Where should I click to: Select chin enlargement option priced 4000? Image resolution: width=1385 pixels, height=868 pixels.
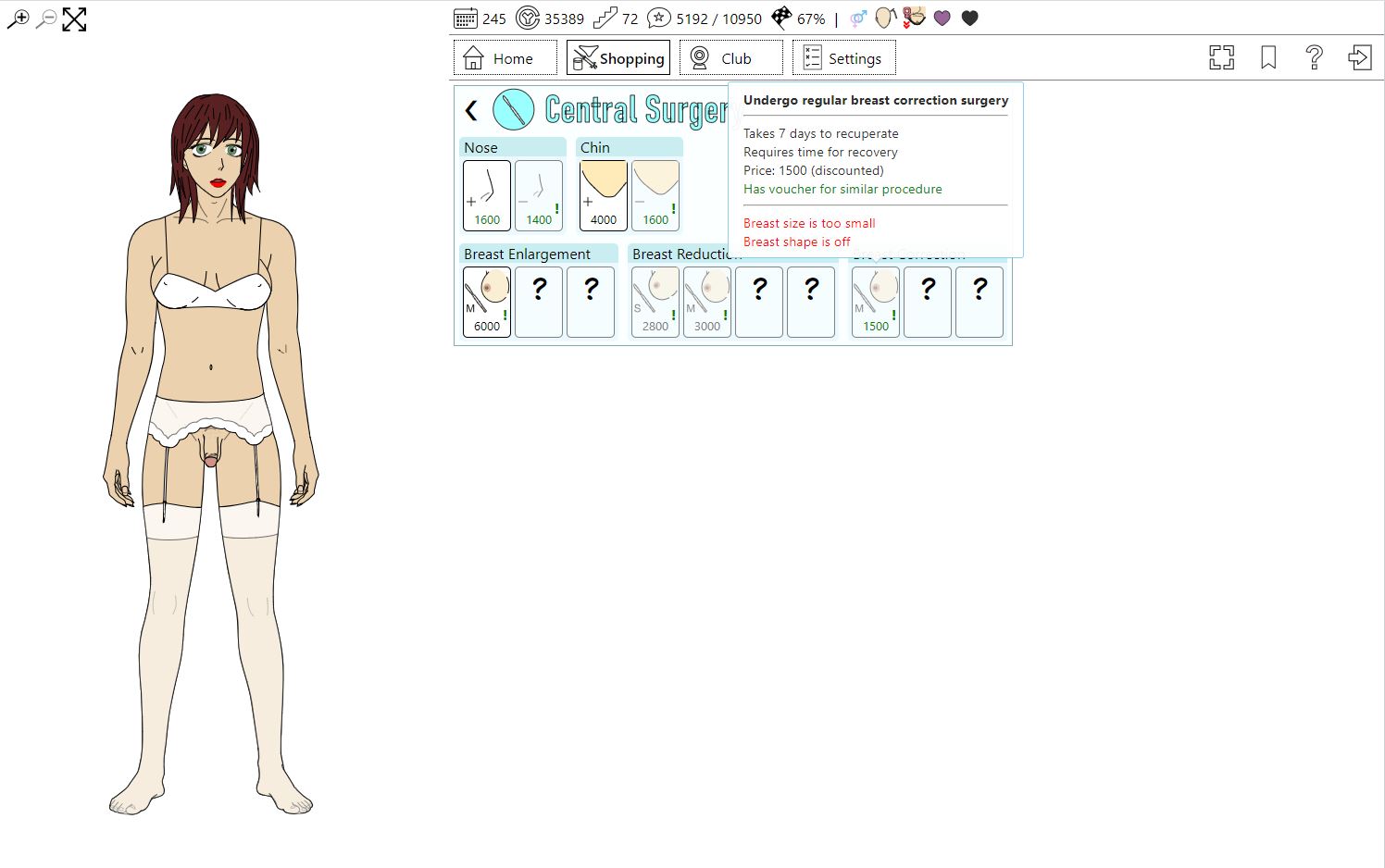pos(604,195)
